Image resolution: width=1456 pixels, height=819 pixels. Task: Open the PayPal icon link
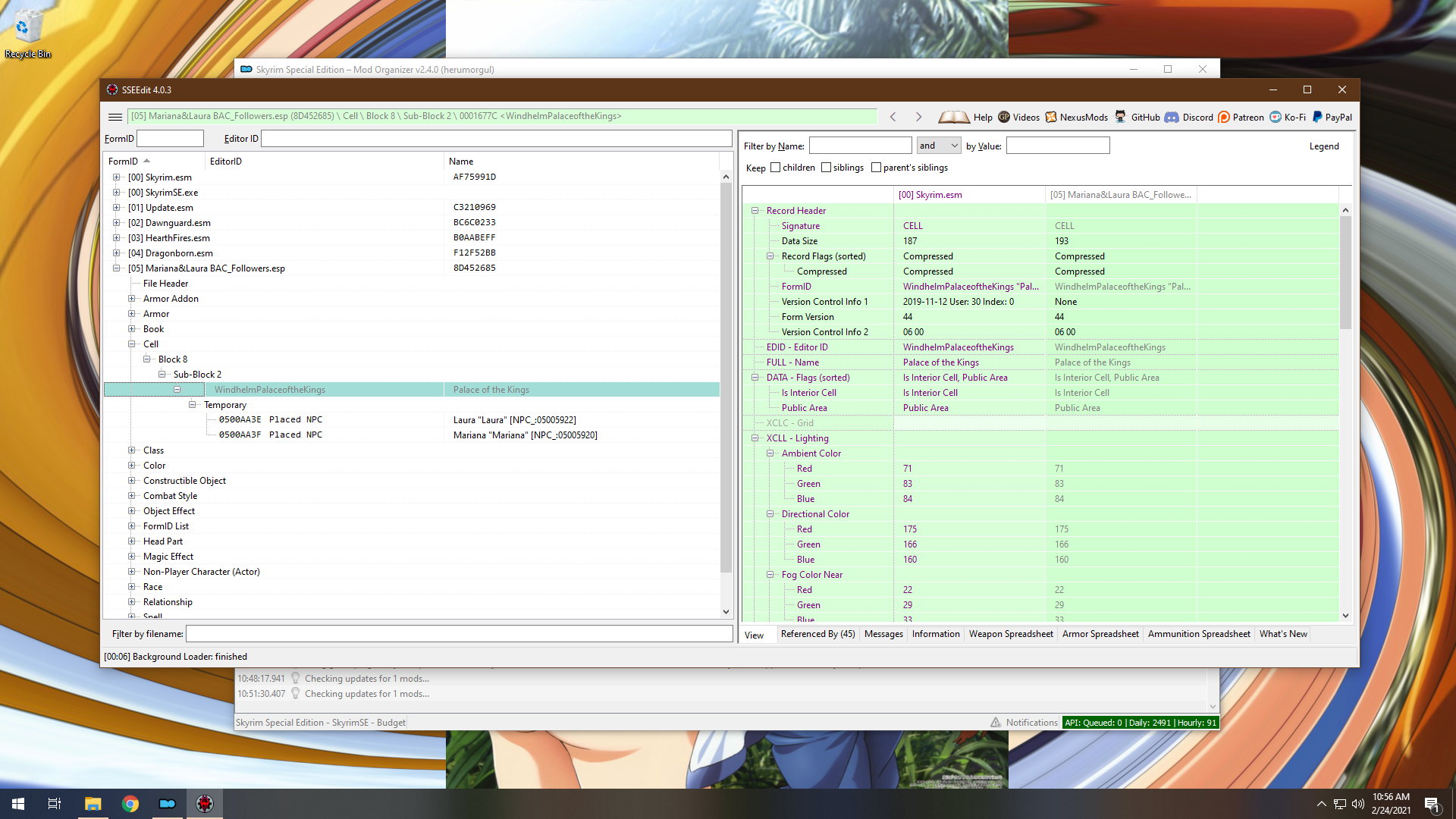[1317, 117]
